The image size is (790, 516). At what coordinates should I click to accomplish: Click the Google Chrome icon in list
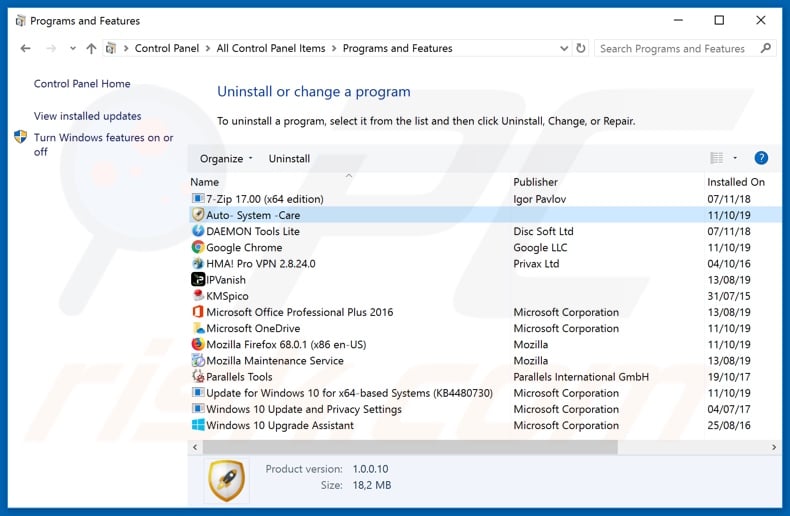(x=198, y=247)
